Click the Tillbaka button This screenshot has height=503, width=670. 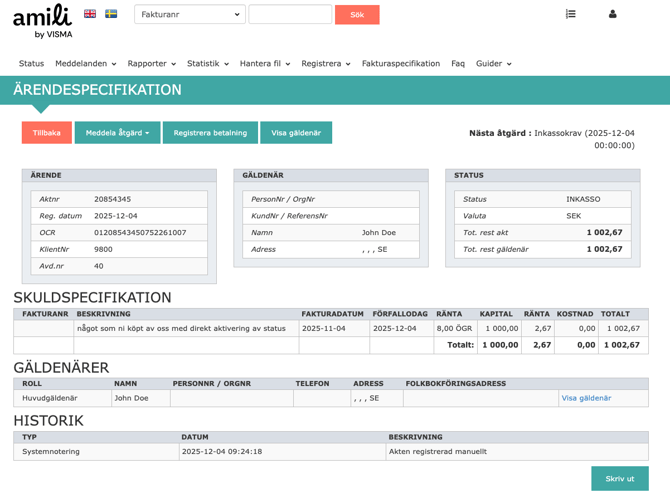46,133
